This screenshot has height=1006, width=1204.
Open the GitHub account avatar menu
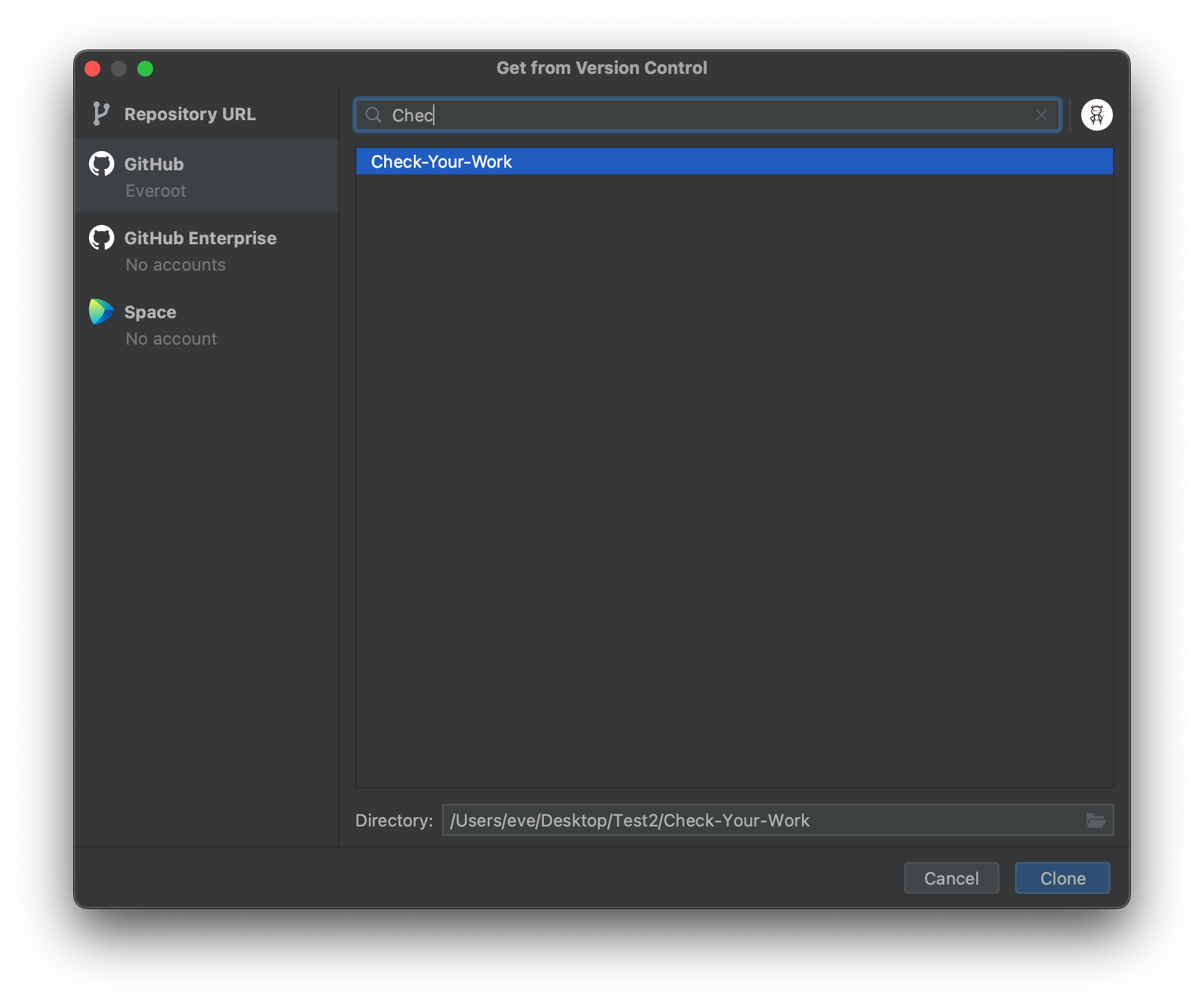pos(1096,115)
